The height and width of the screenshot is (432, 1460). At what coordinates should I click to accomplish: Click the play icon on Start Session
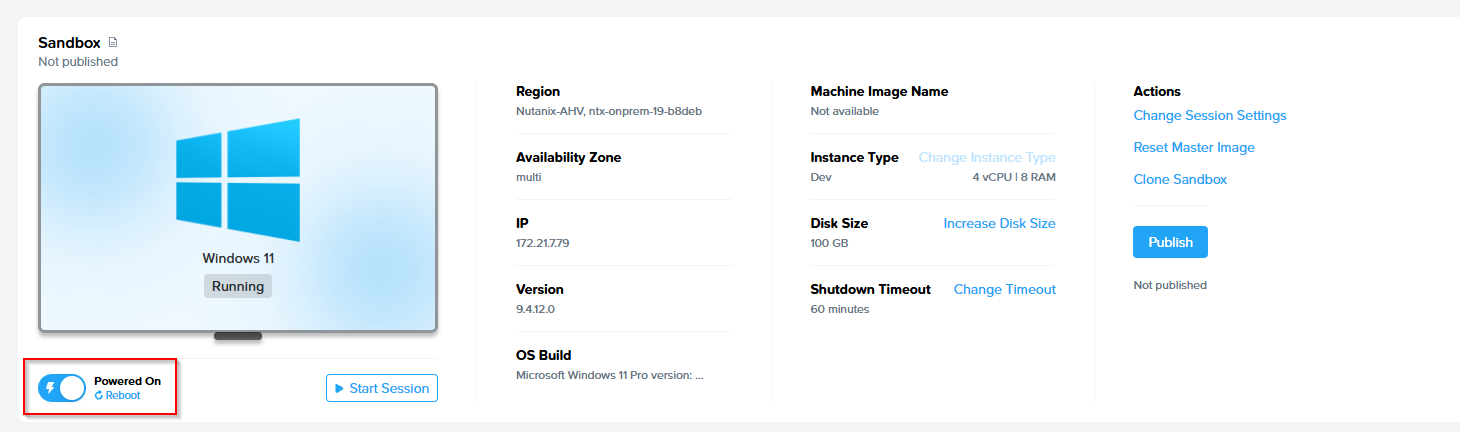click(x=339, y=388)
